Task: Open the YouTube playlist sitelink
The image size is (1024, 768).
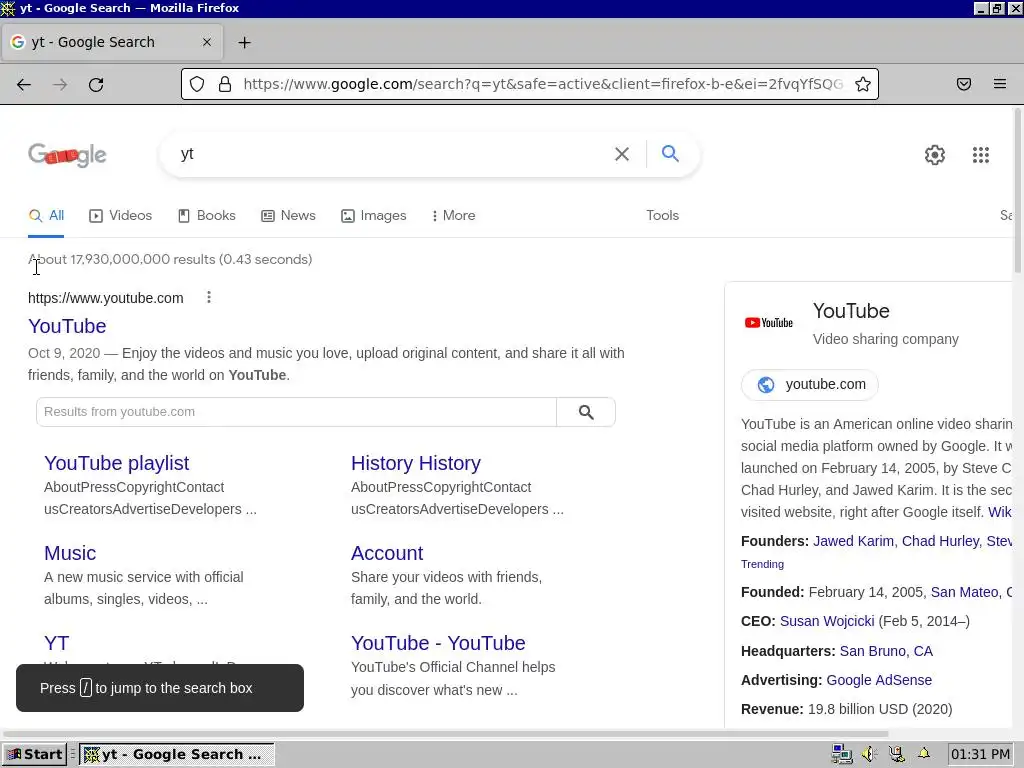Action: click(x=116, y=463)
